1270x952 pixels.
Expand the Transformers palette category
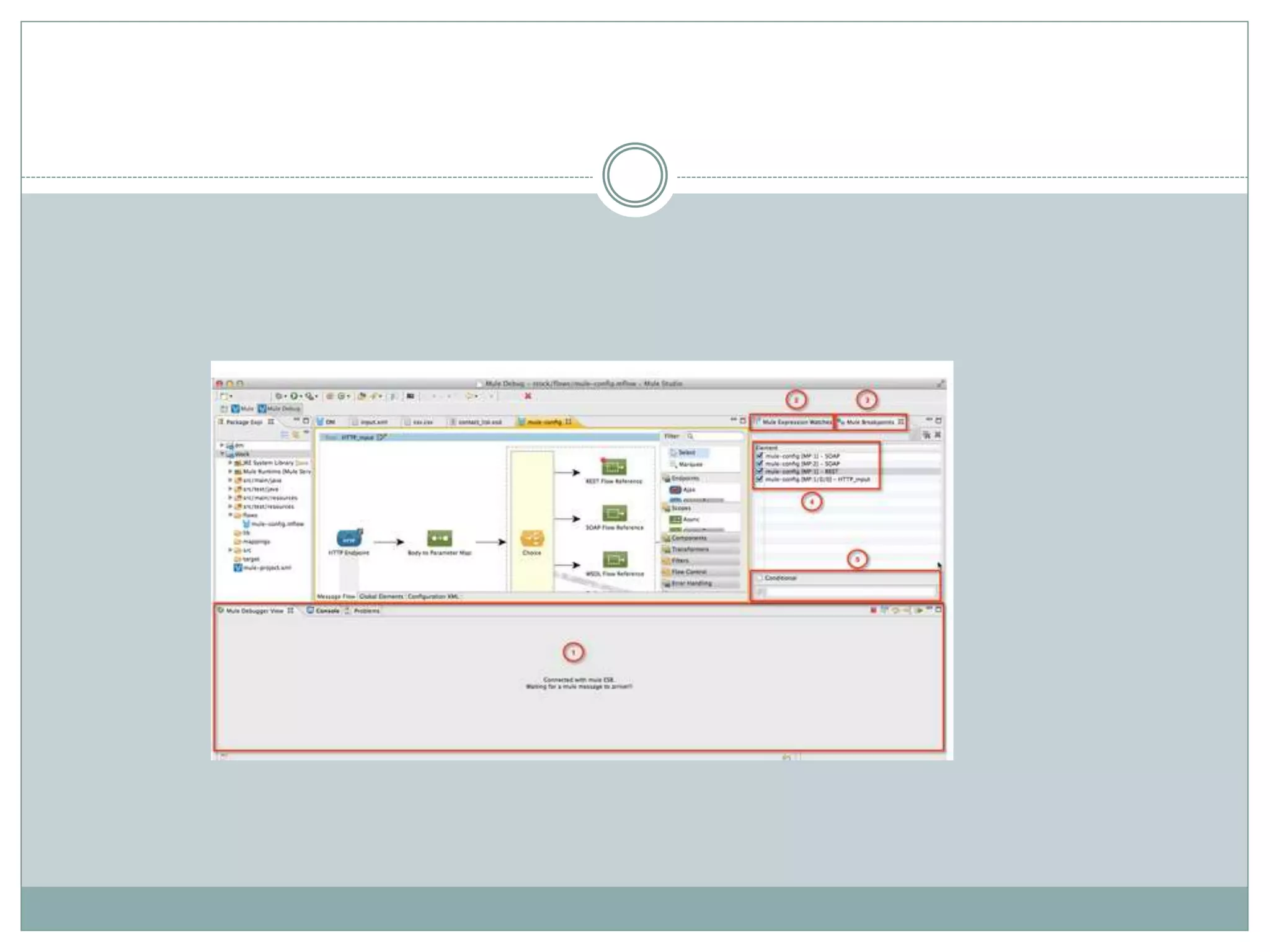[690, 549]
